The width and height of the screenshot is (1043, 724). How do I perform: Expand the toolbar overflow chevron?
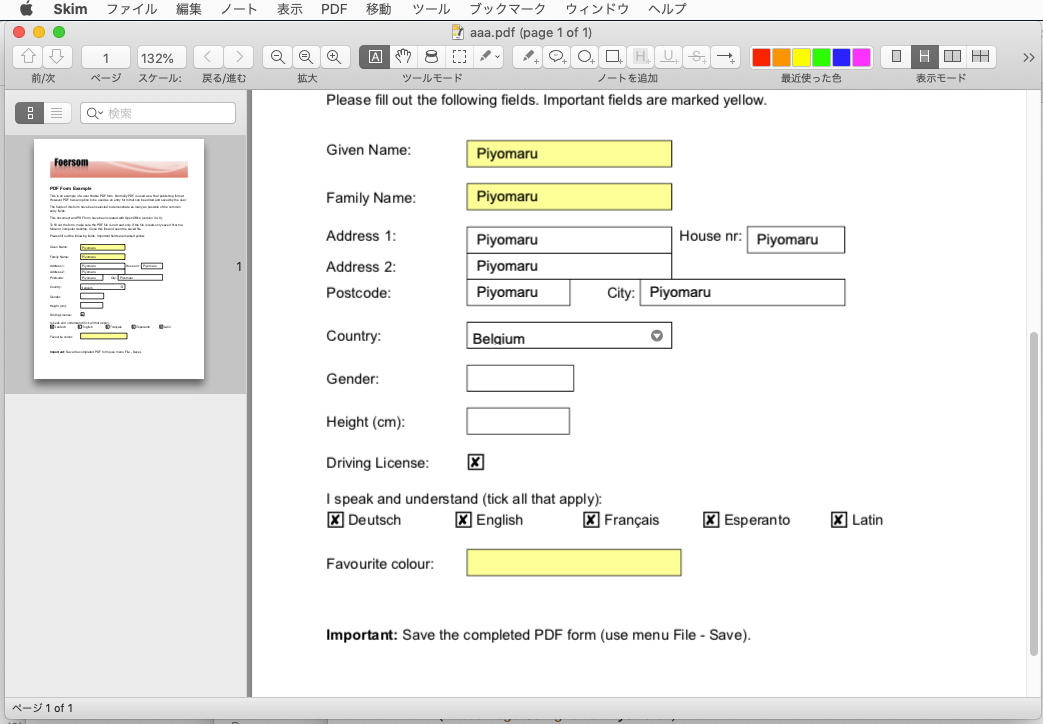(x=1028, y=57)
